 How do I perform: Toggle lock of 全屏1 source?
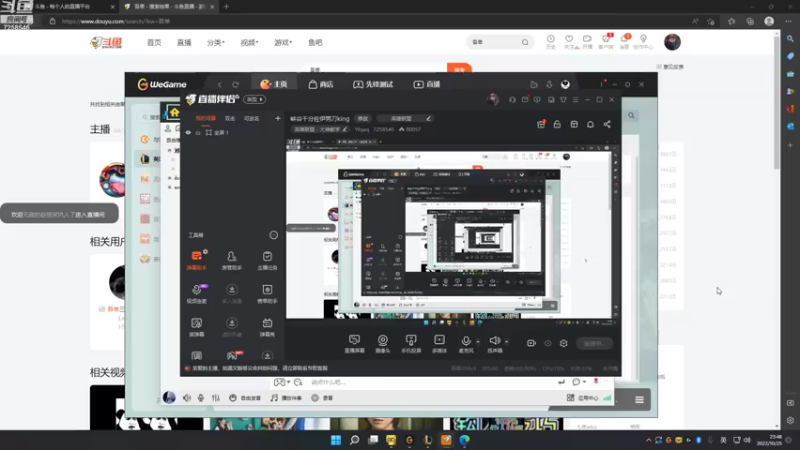198,133
